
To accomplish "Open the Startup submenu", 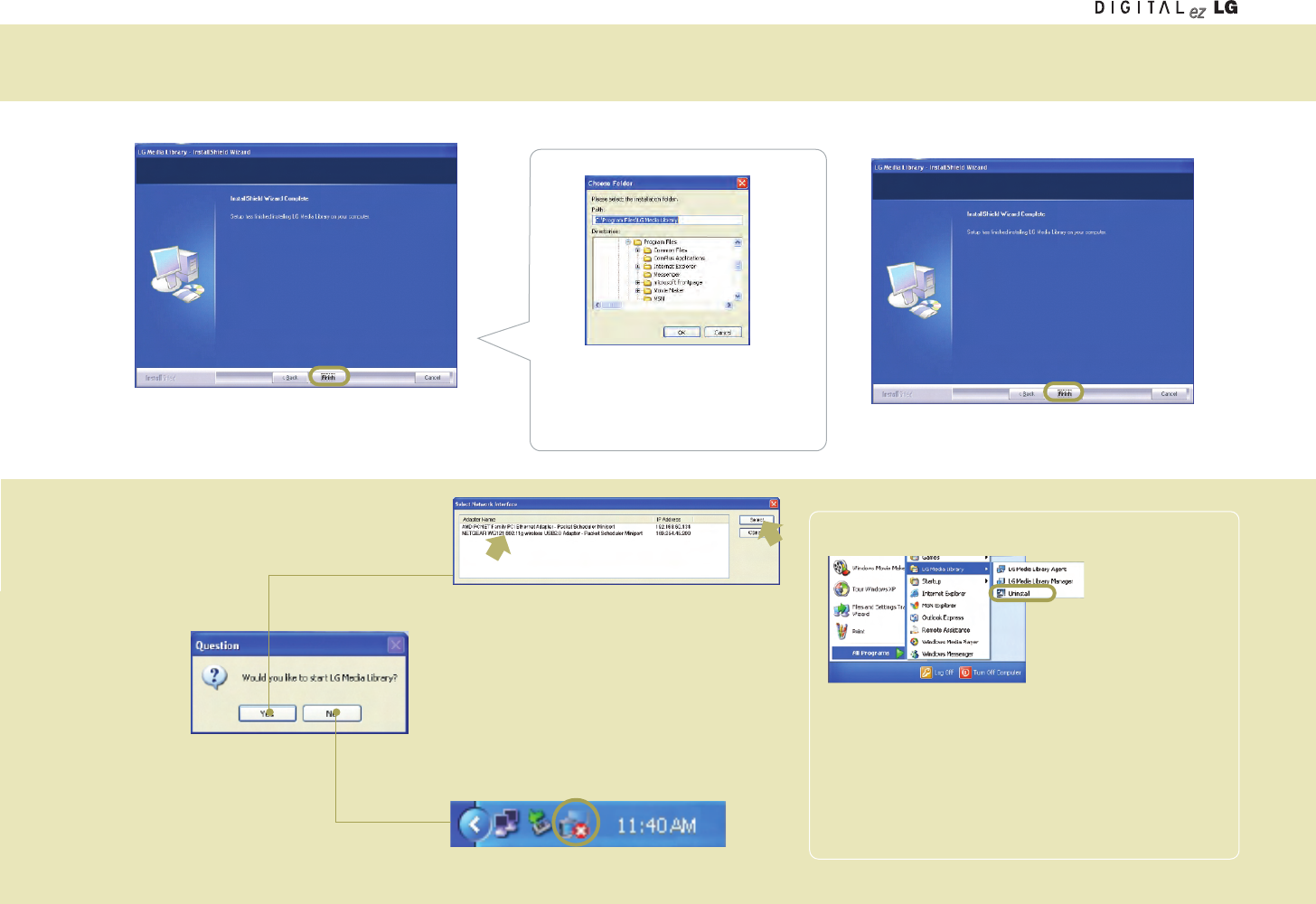I will 949,581.
